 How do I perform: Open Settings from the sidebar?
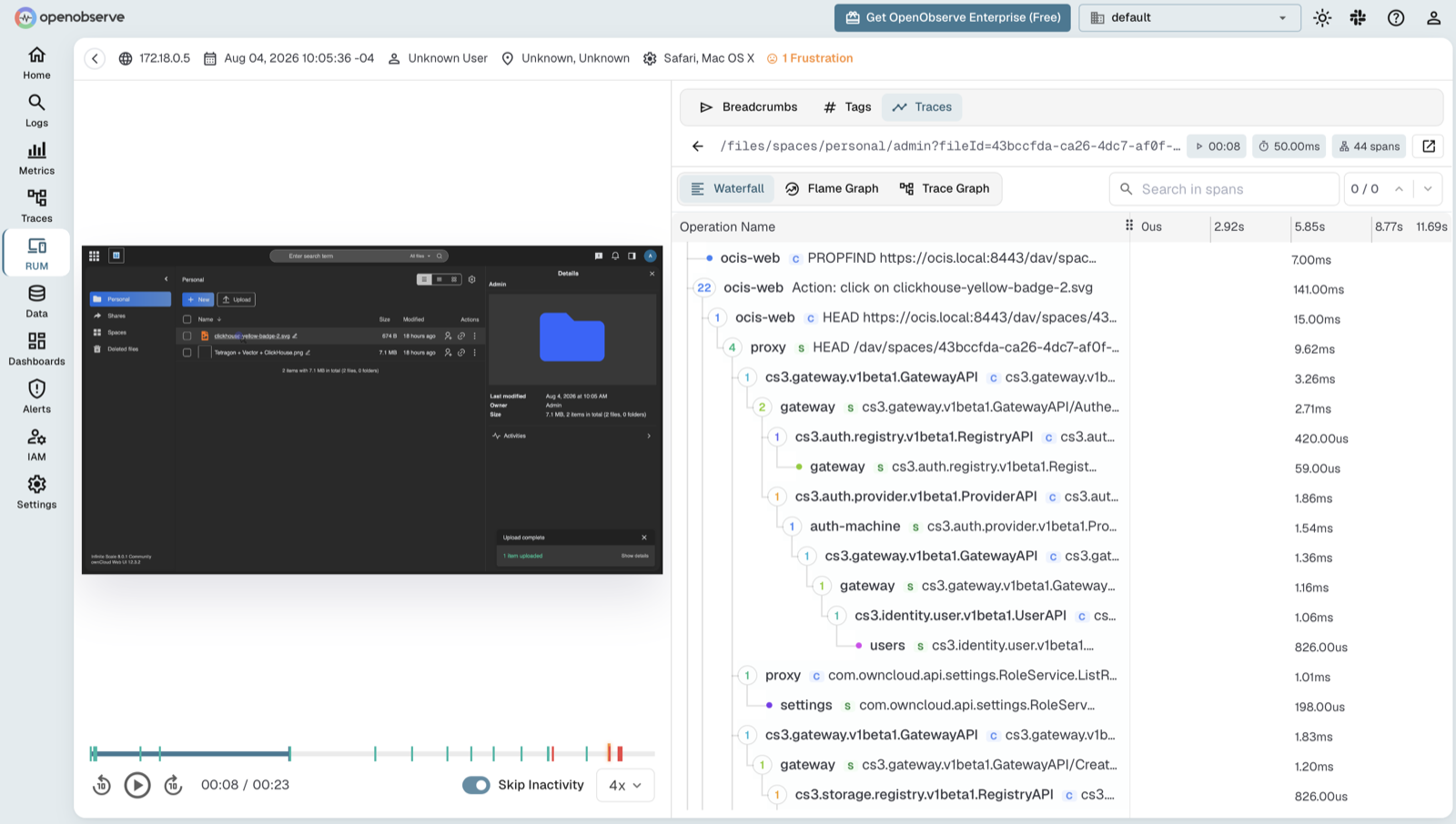36,493
